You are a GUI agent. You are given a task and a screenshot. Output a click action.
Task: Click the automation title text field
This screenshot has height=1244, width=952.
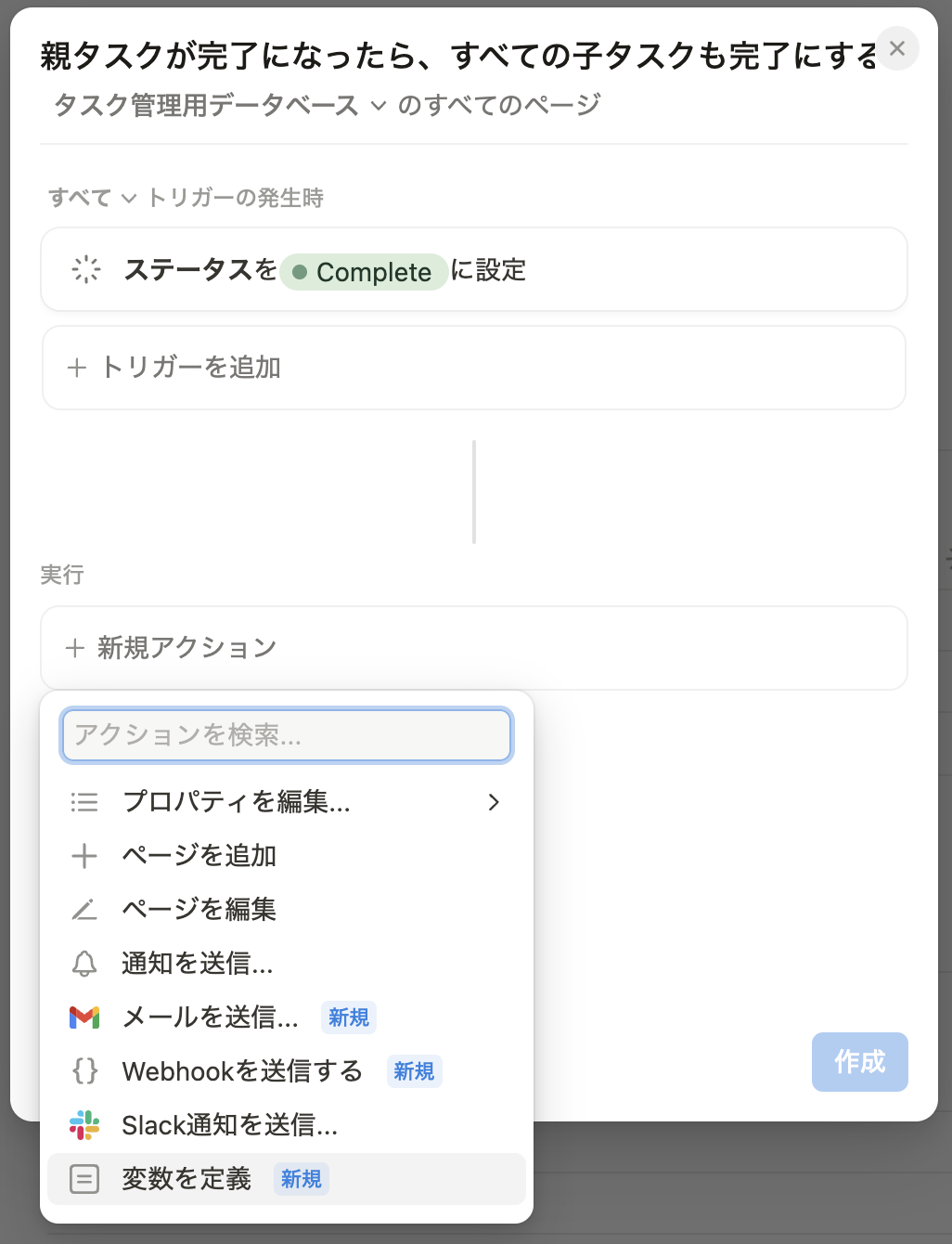click(x=458, y=56)
